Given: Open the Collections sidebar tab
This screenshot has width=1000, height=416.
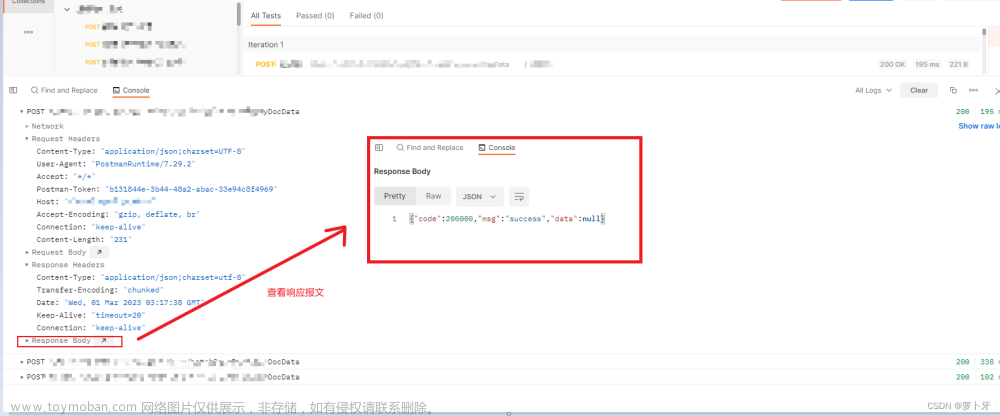Looking at the screenshot, I should point(28,5).
